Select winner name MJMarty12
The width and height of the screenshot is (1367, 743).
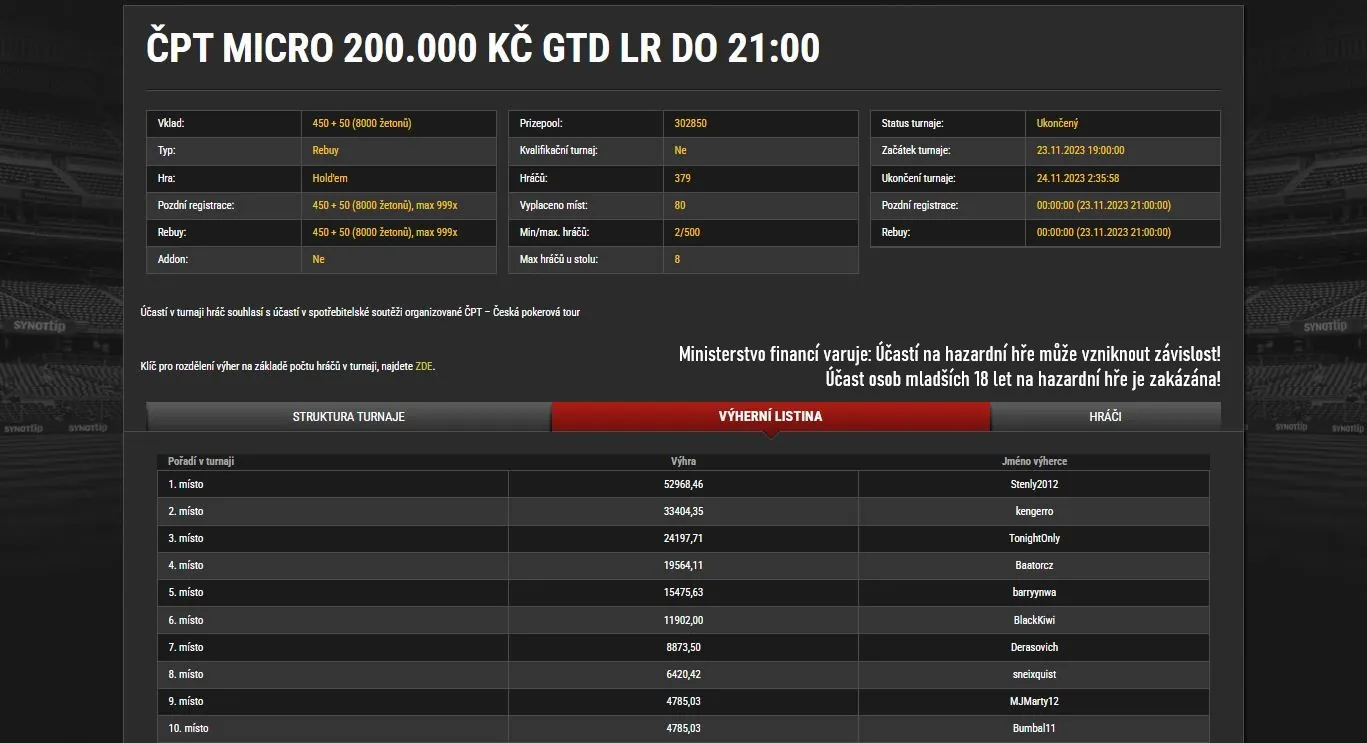1034,701
